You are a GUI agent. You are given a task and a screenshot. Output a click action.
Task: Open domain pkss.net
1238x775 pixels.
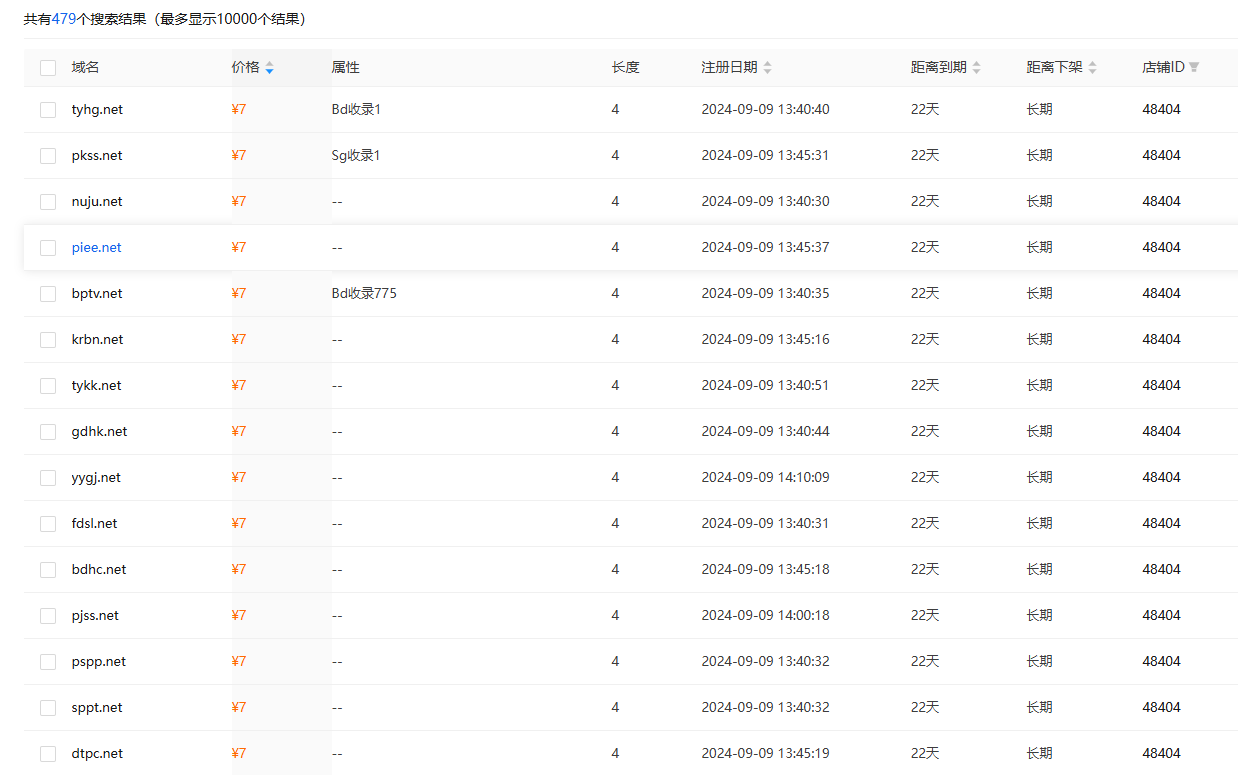[x=97, y=156]
